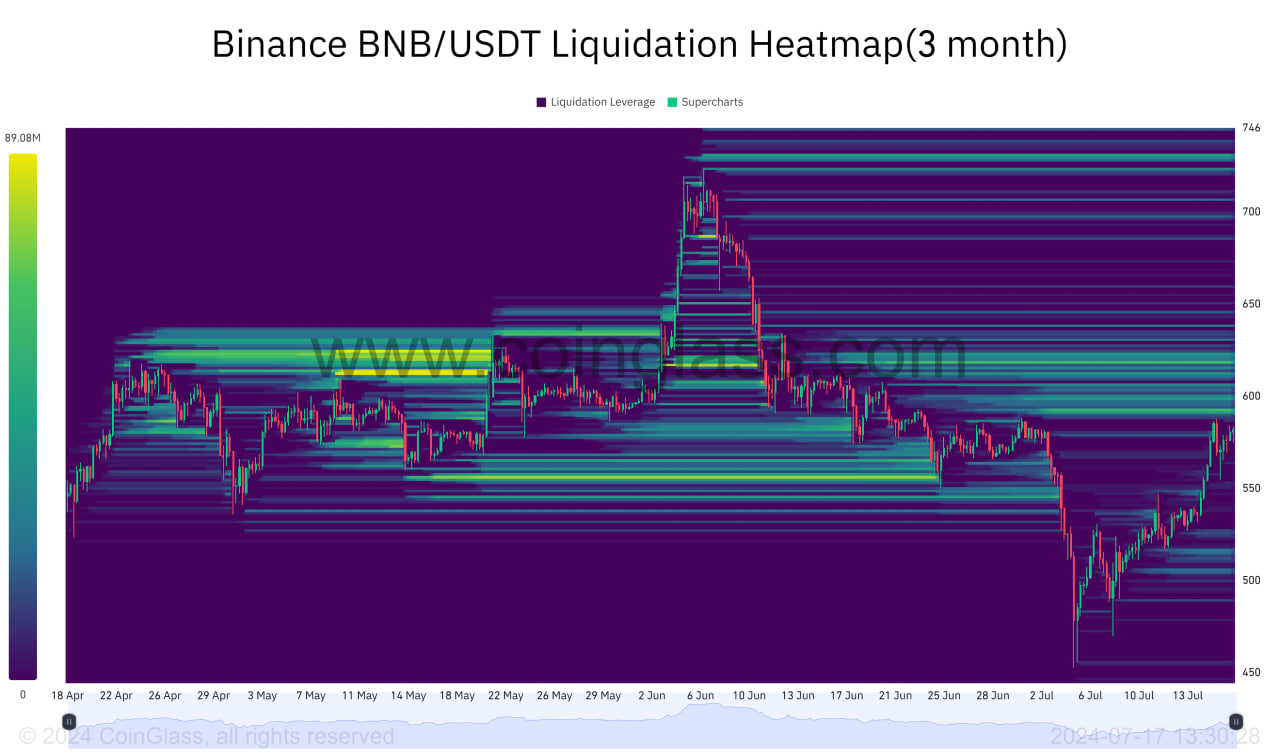Click the heatmap color gradient bar
The width and height of the screenshot is (1280, 755).
tap(23, 417)
